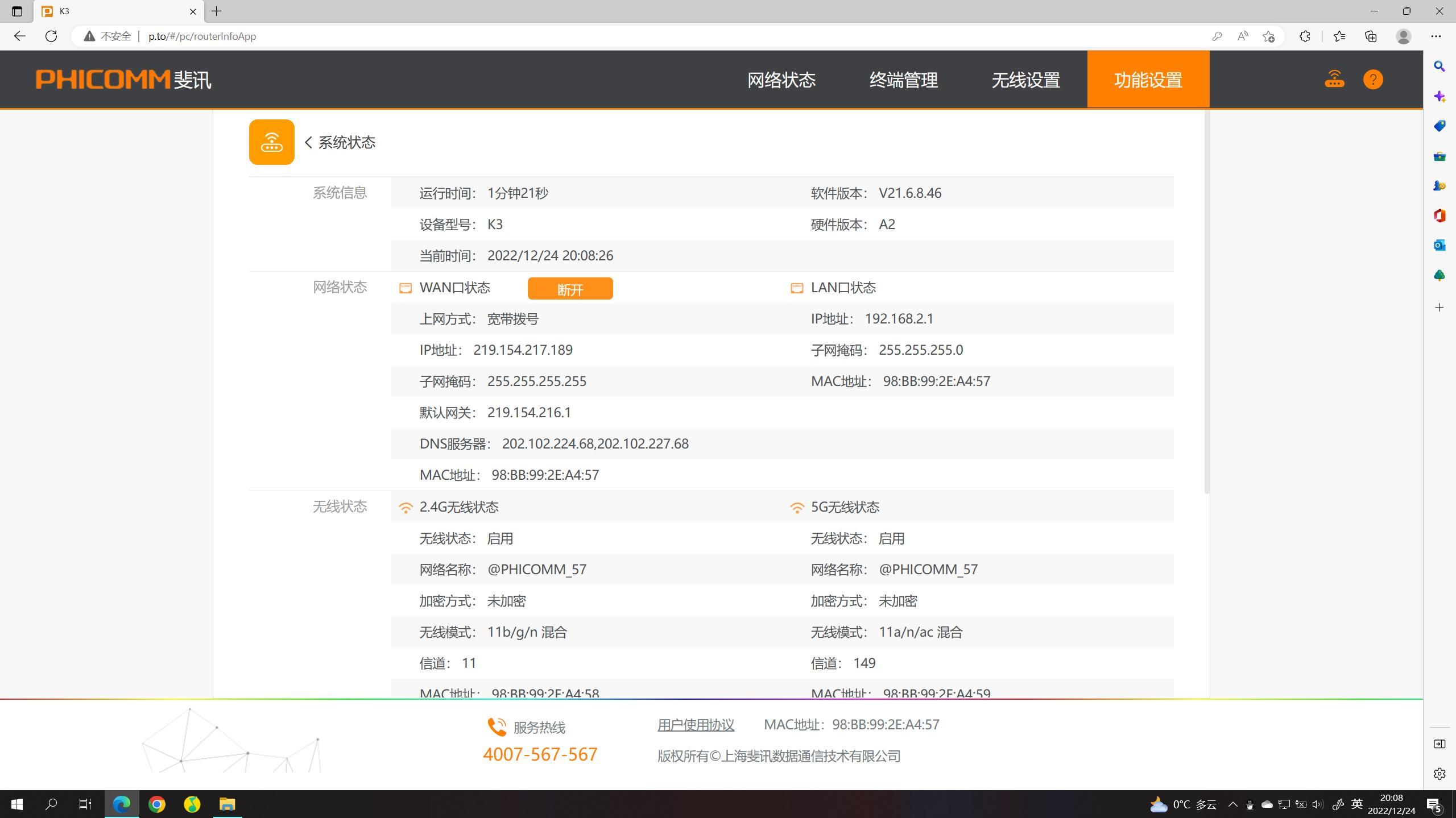Viewport: 1456px width, 818px height.
Task: Click the 不安全 site security warning
Action: click(x=108, y=36)
